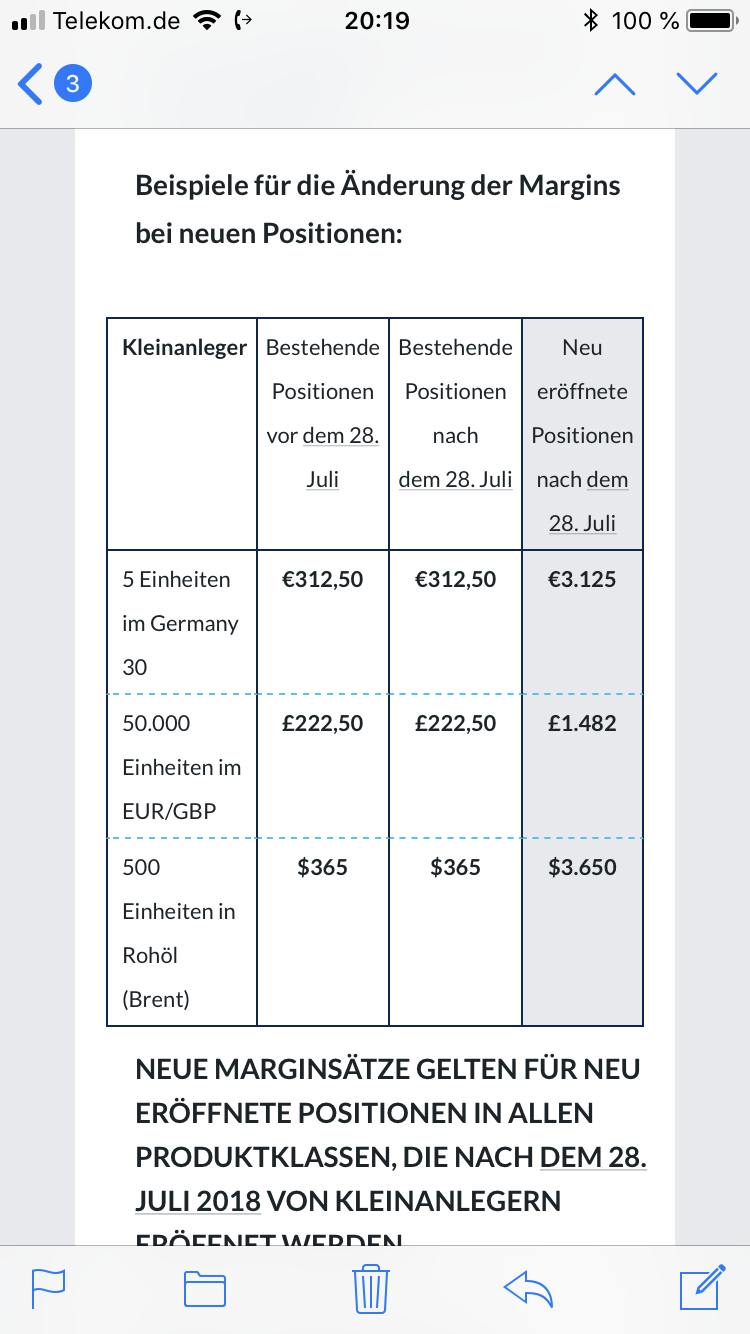Go to previous message with up arrow
The height and width of the screenshot is (1334, 750).
click(614, 85)
